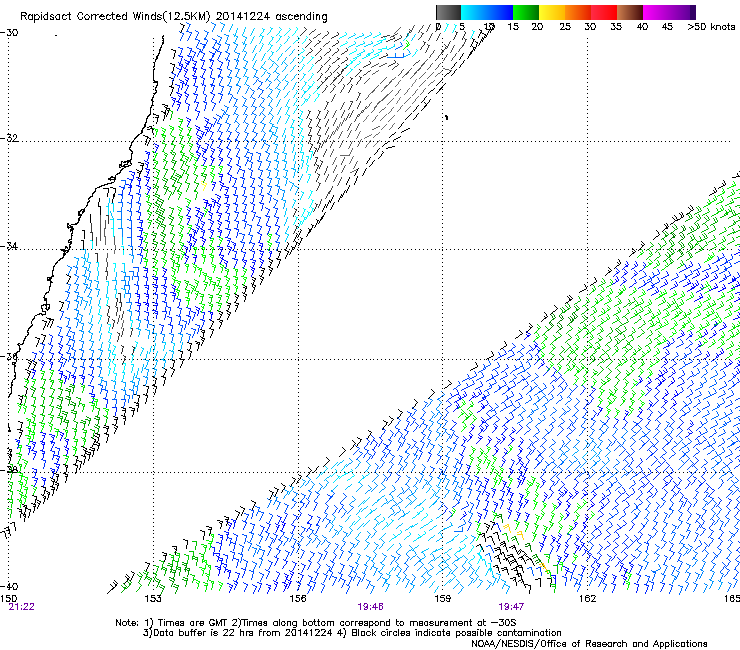The width and height of the screenshot is (740, 650).
Task: Click the latitude label '-34'
Action: 9,246
